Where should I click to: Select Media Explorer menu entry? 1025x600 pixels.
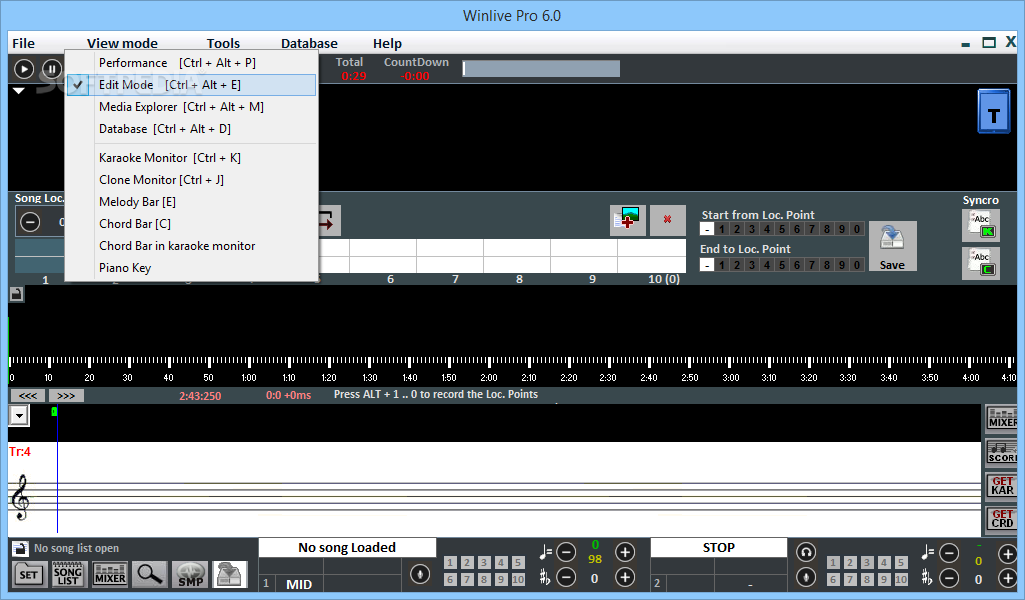pyautogui.click(x=192, y=107)
